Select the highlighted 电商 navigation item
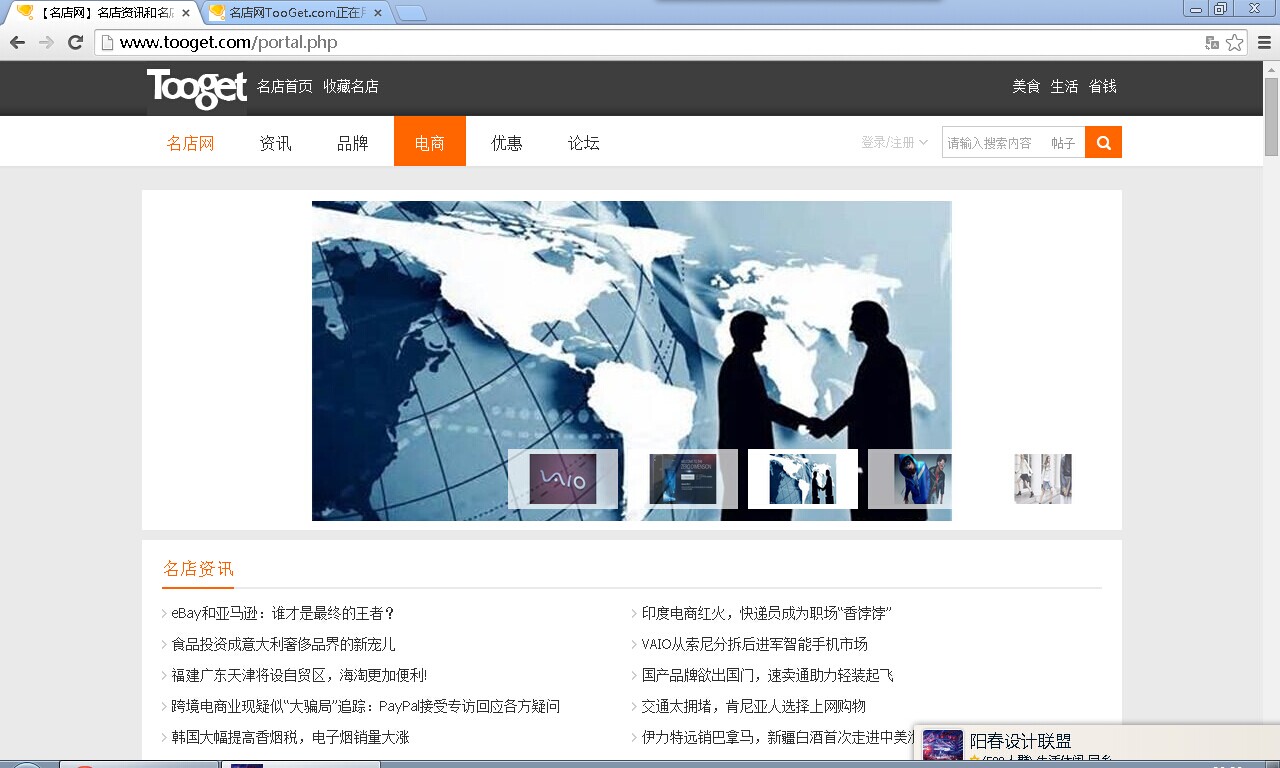1280x768 pixels. pos(430,141)
